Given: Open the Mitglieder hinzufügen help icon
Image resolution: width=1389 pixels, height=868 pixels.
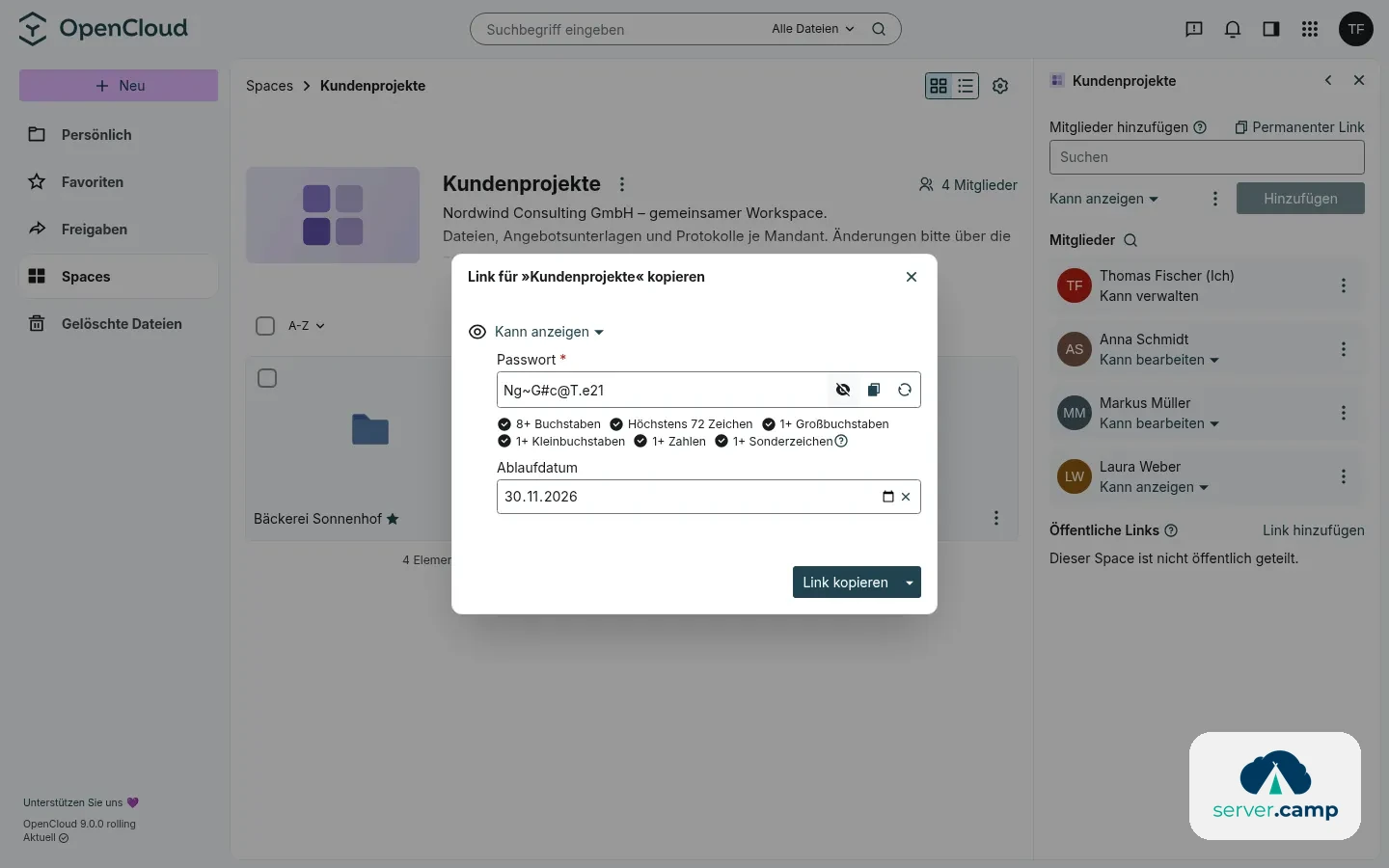Looking at the screenshot, I should (x=1200, y=127).
